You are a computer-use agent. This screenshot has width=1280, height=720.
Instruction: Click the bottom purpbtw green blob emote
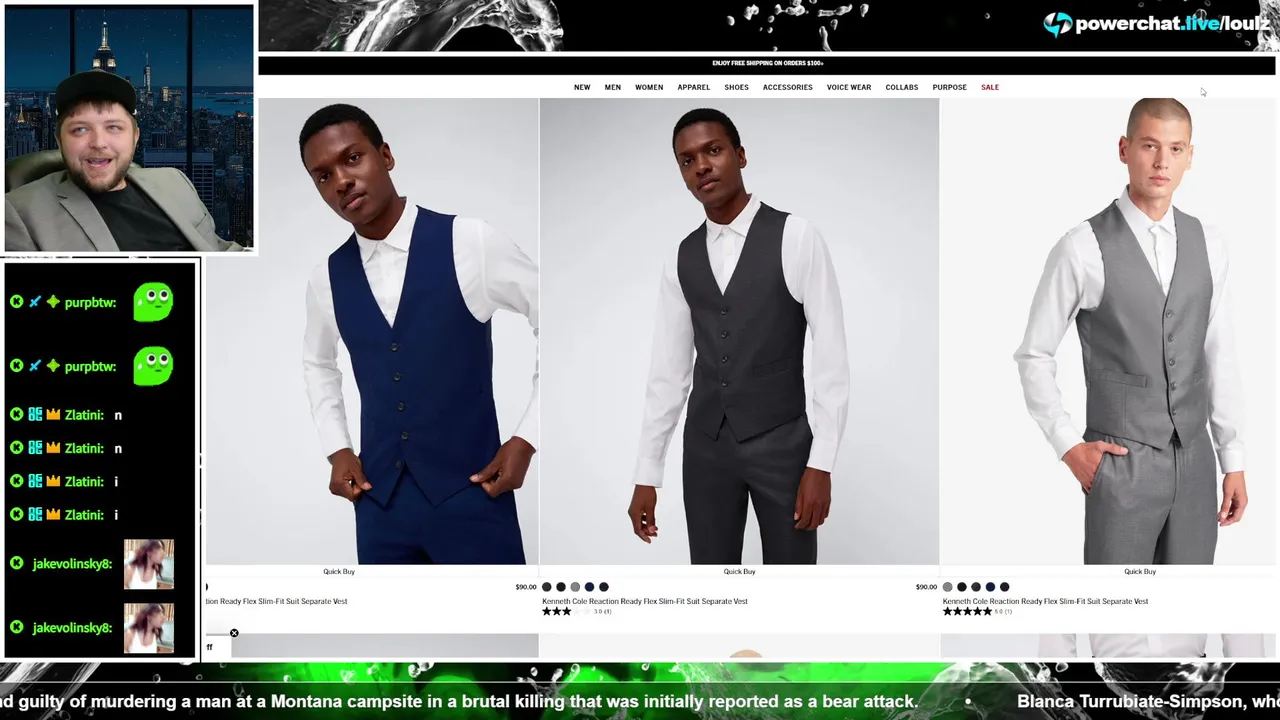pos(153,366)
